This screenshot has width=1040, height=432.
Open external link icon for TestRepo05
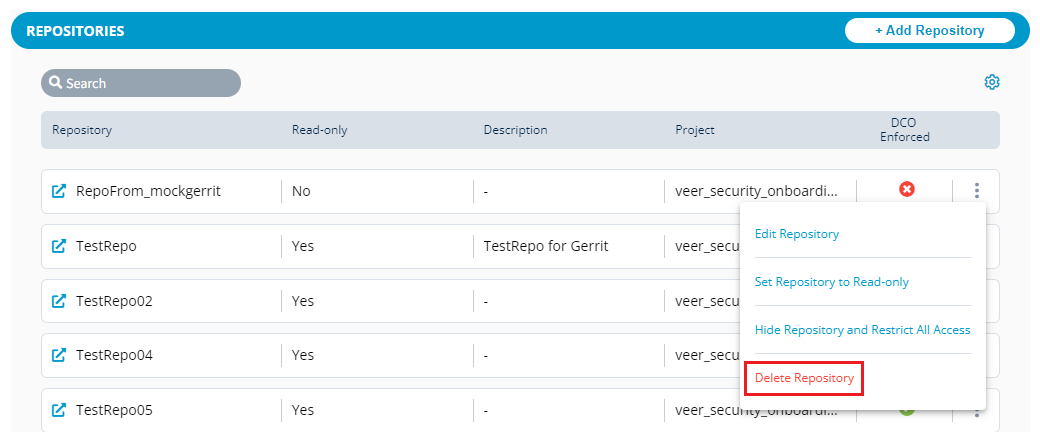[59, 410]
